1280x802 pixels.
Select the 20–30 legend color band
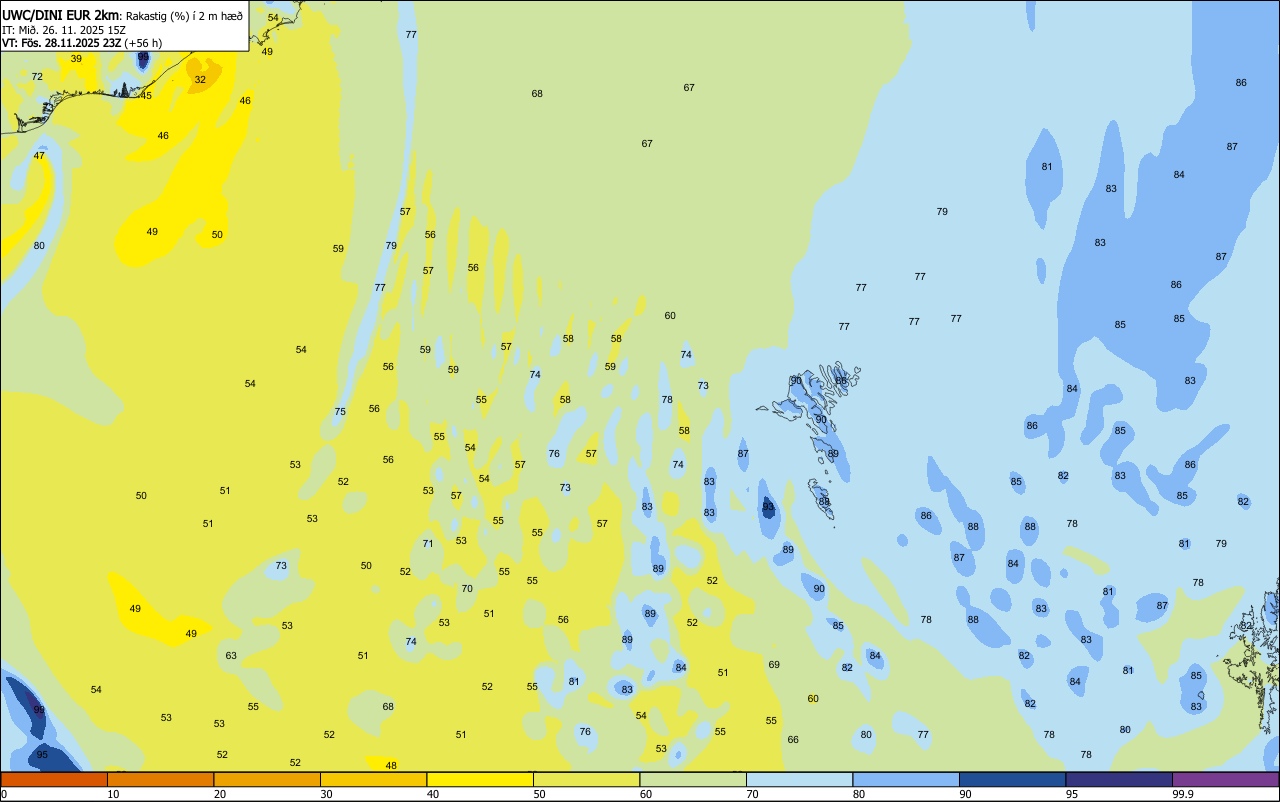pos(267,779)
